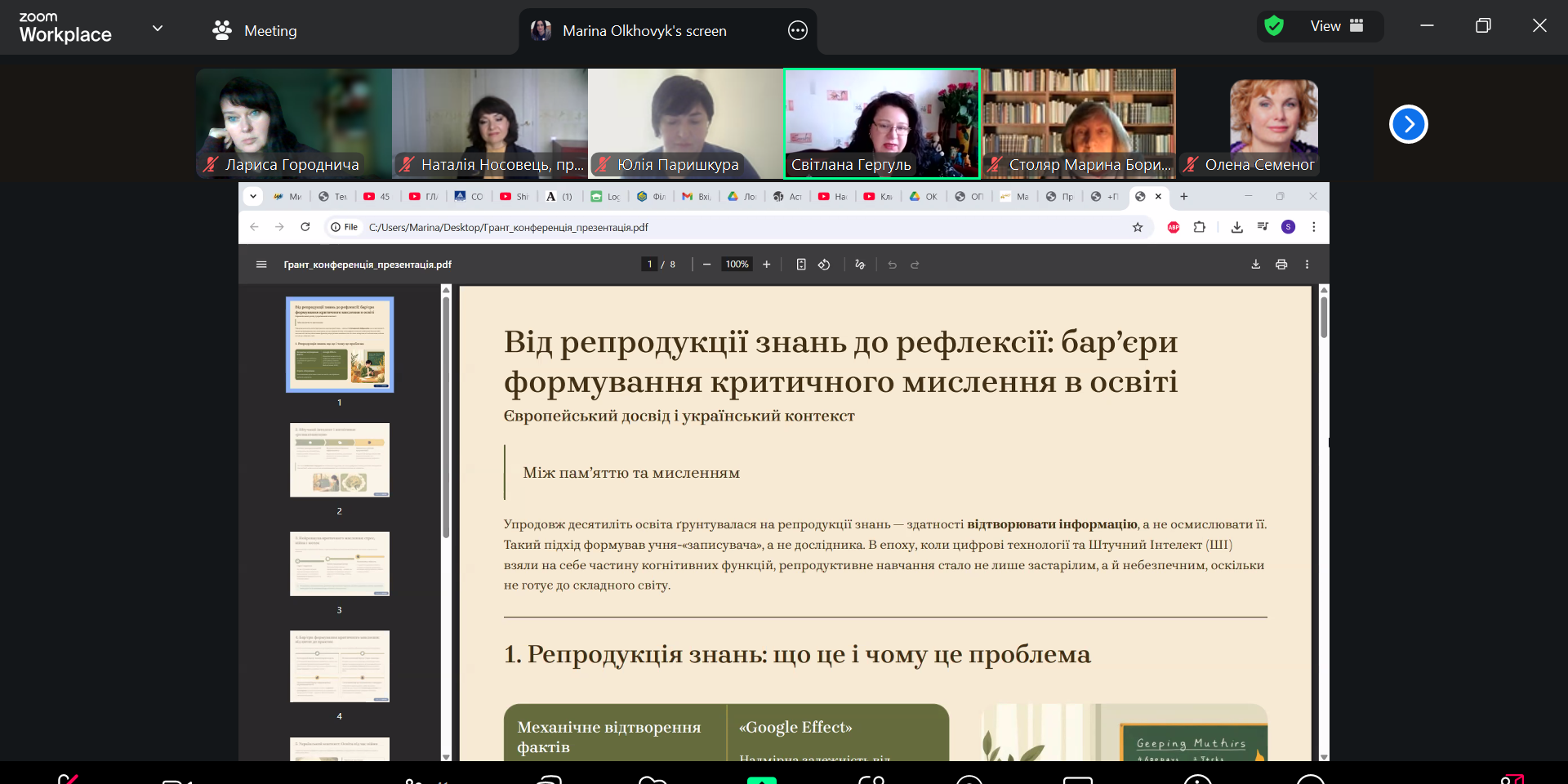Zoom in the PDF with plus button
This screenshot has height=784, width=1568.
tap(766, 265)
